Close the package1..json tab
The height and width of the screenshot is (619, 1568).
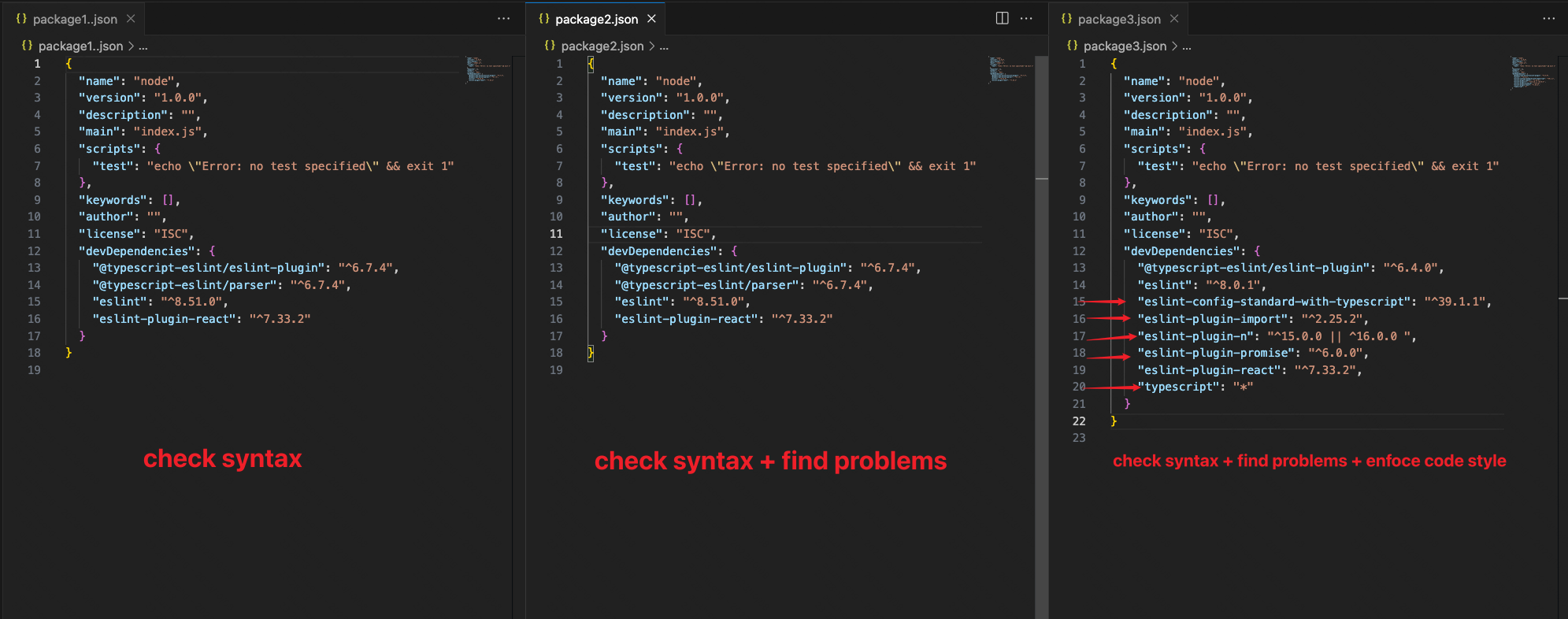click(131, 19)
